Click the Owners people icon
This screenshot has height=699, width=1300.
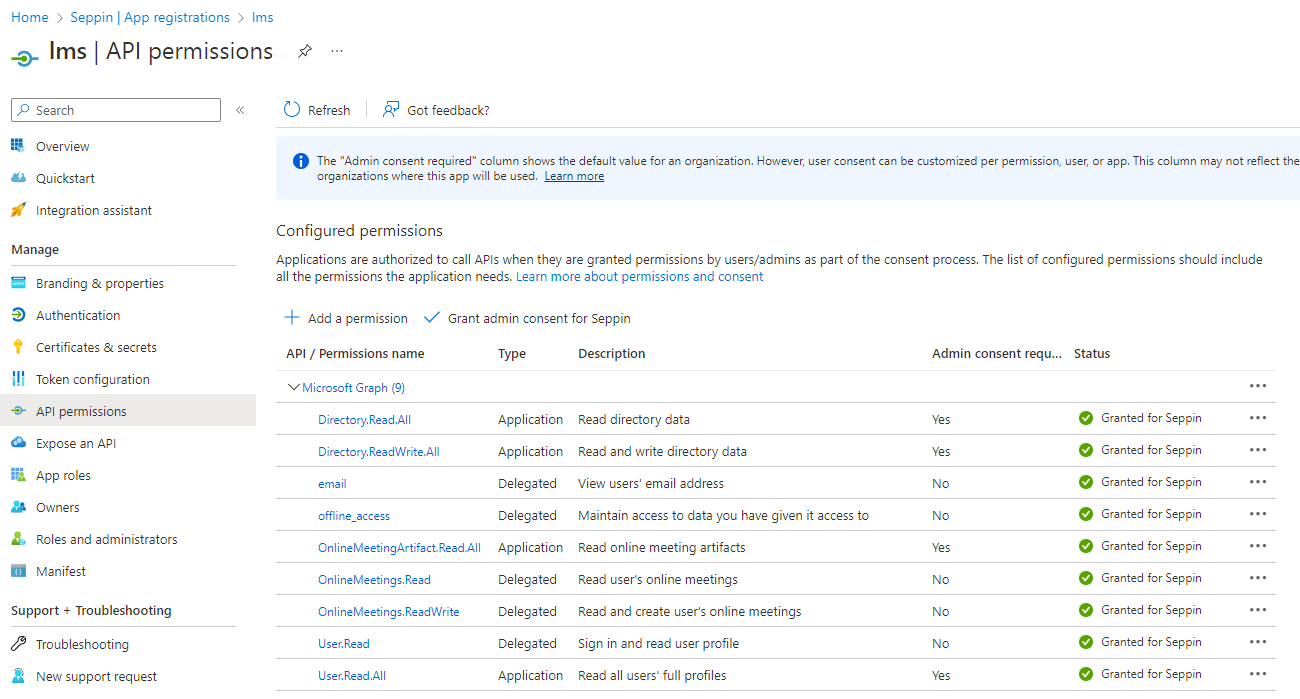click(x=18, y=507)
